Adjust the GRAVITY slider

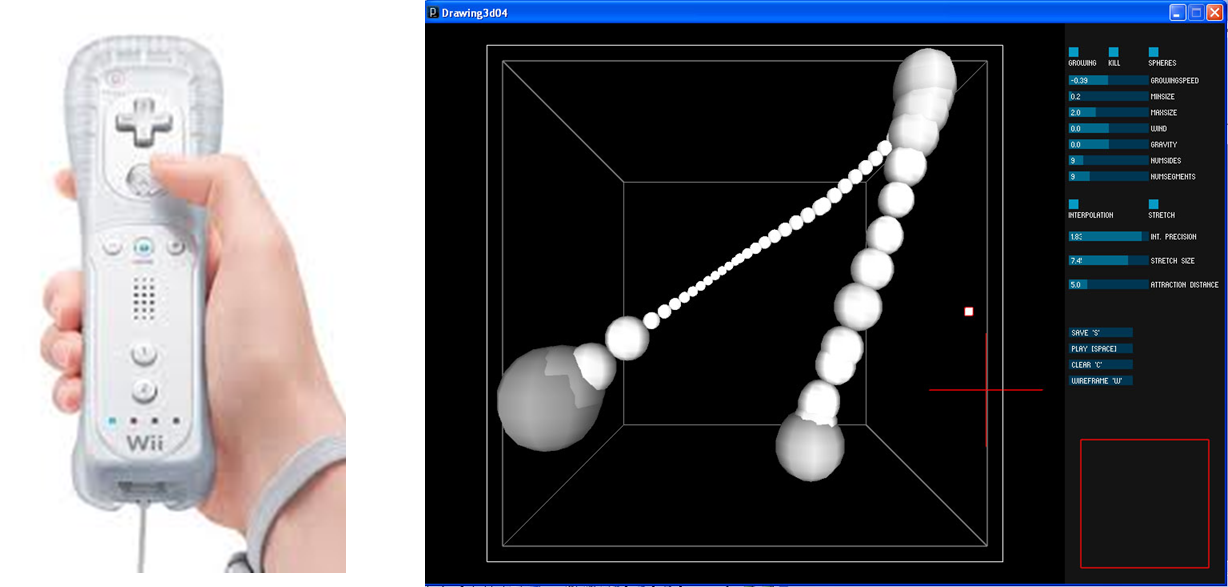[x=1108, y=144]
